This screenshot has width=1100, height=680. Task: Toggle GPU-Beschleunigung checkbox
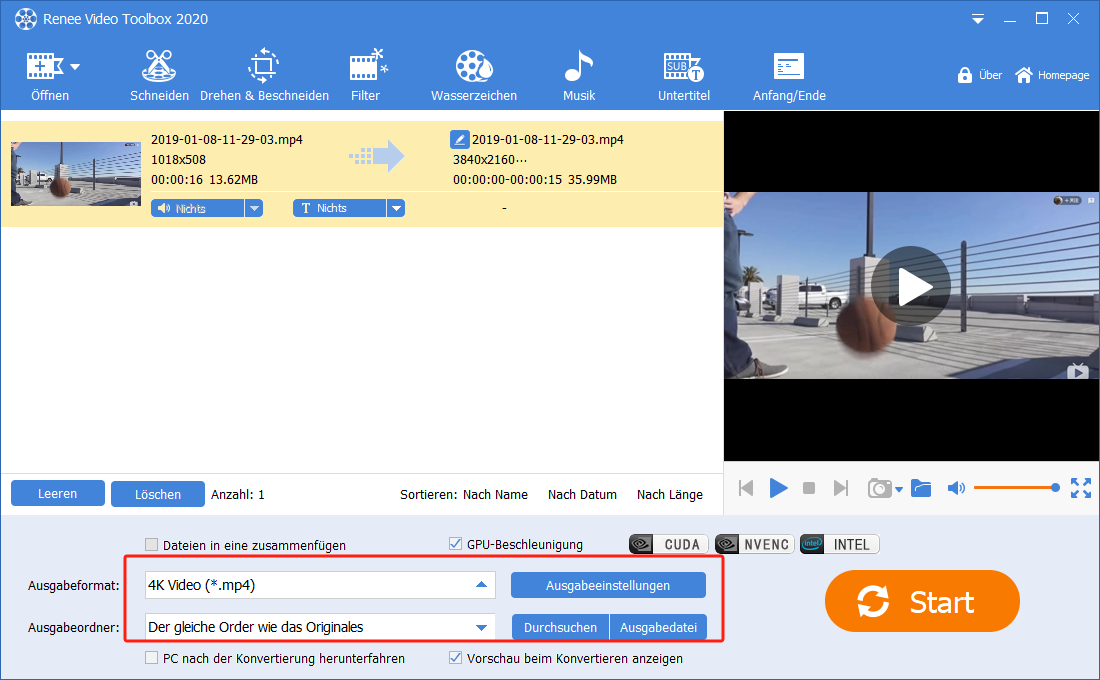pyautogui.click(x=455, y=544)
